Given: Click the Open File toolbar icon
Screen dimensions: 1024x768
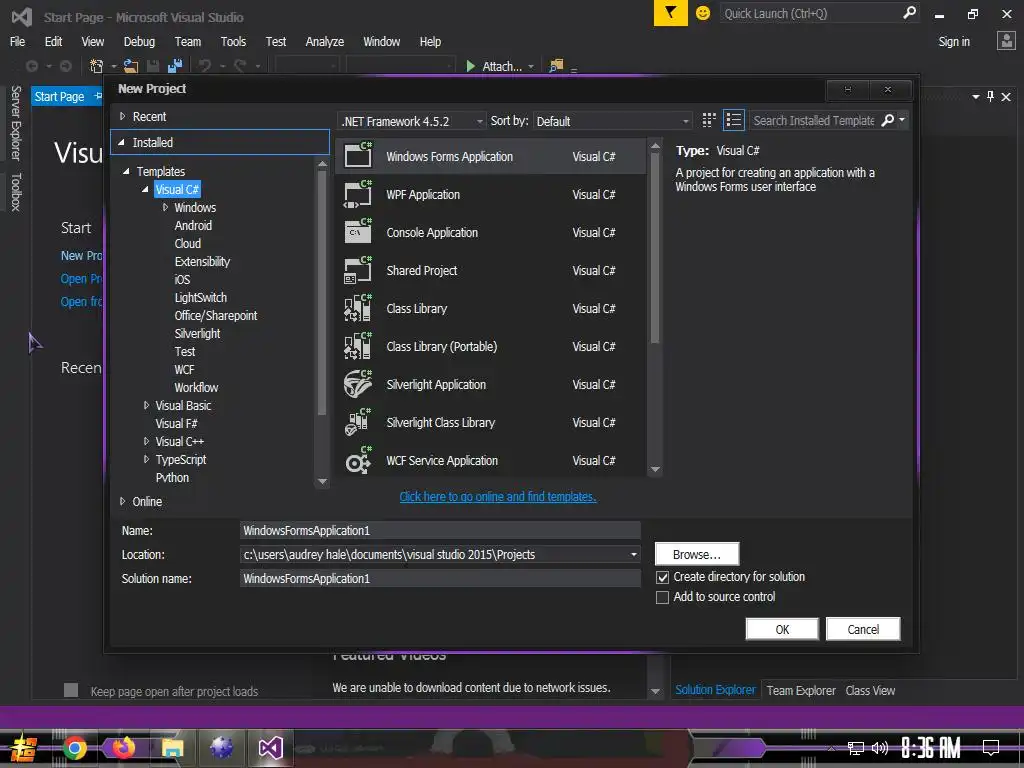Looking at the screenshot, I should (131, 66).
